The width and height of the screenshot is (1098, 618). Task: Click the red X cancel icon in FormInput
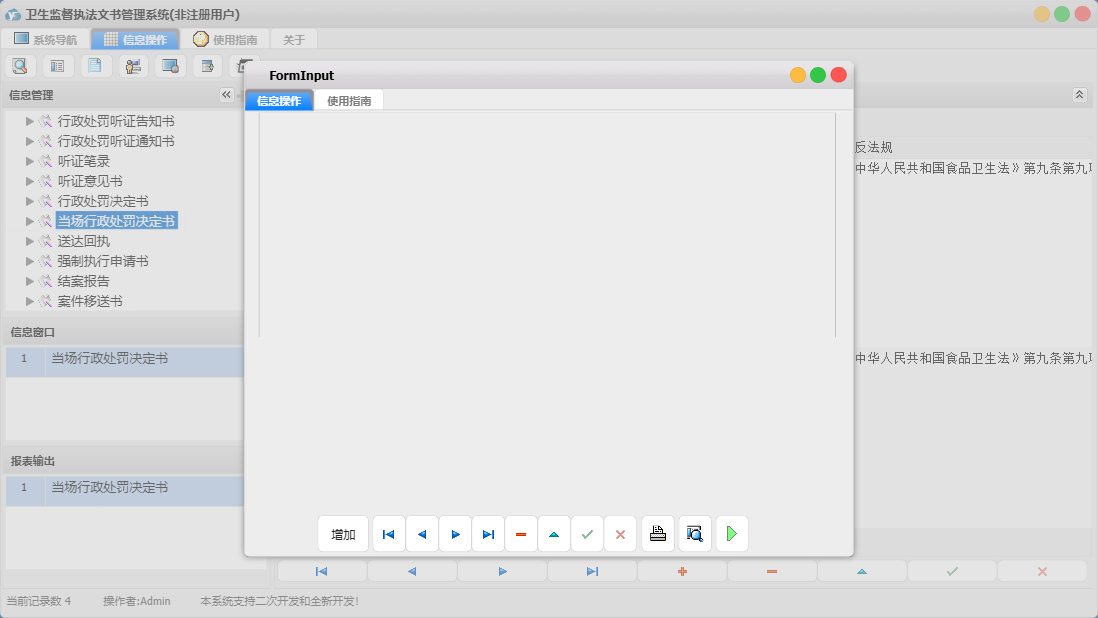620,534
